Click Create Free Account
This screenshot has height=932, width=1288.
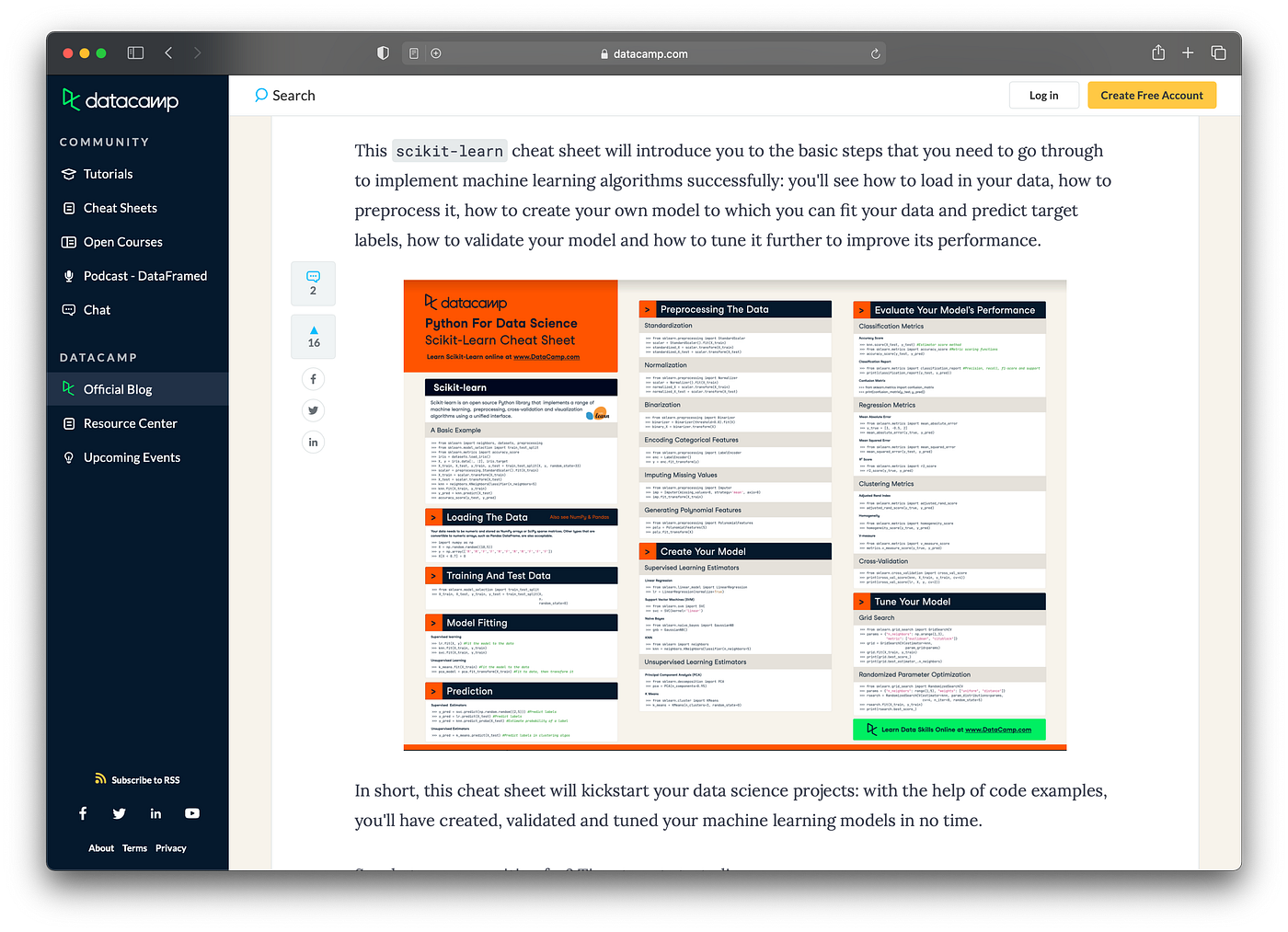point(1151,95)
